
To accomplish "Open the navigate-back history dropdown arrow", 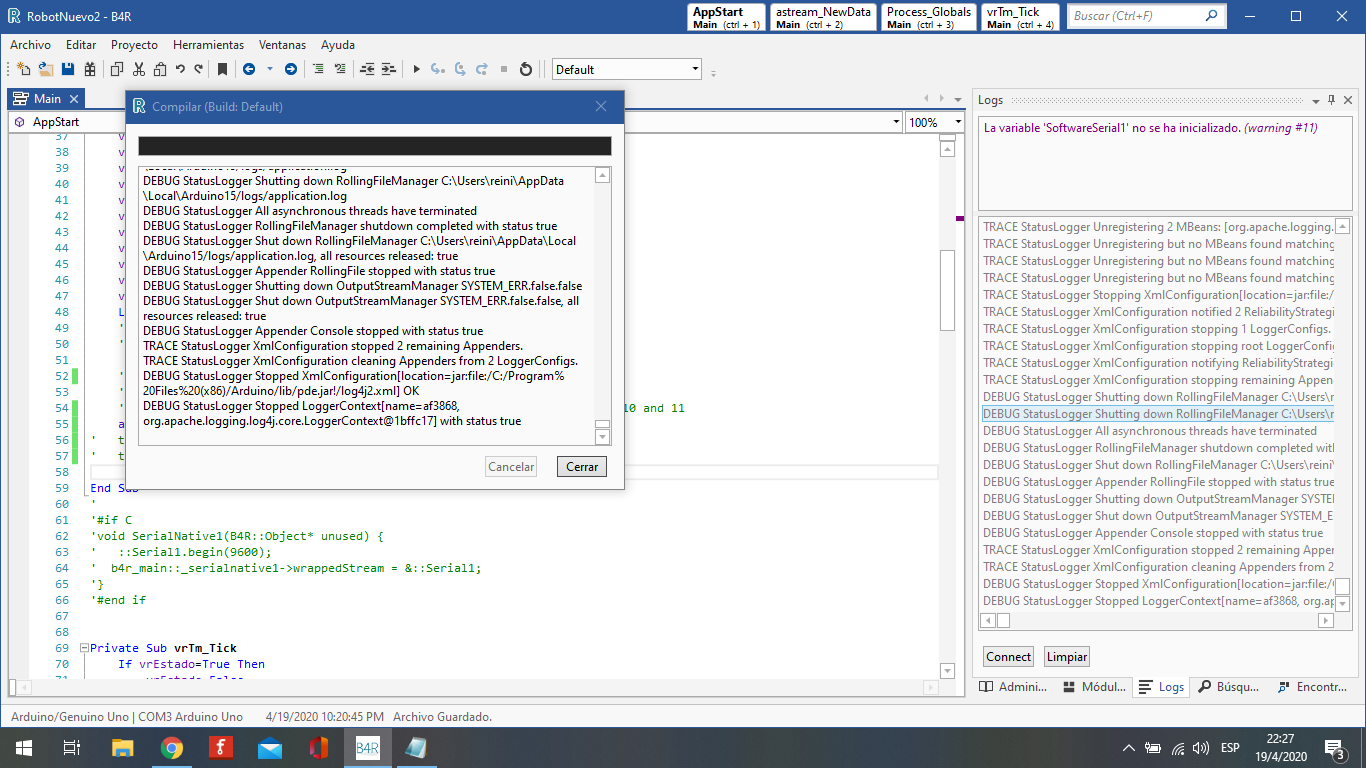I will tap(269, 69).
